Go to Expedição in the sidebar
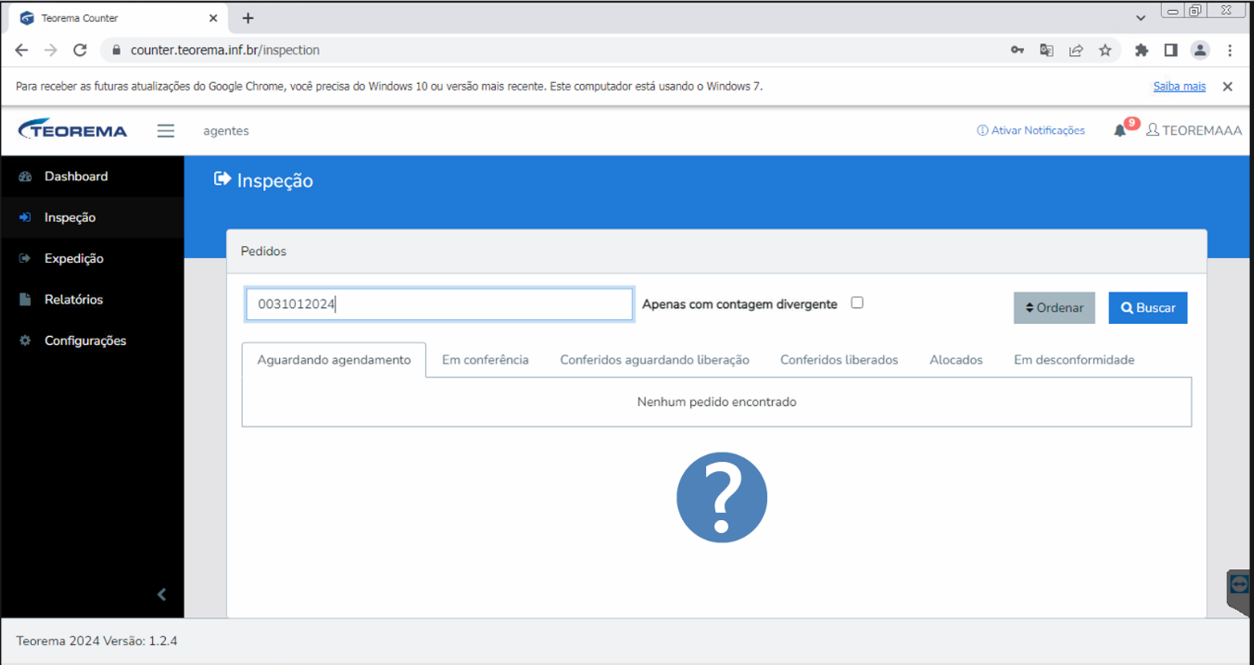The width and height of the screenshot is (1254, 665). pyautogui.click(x=74, y=258)
